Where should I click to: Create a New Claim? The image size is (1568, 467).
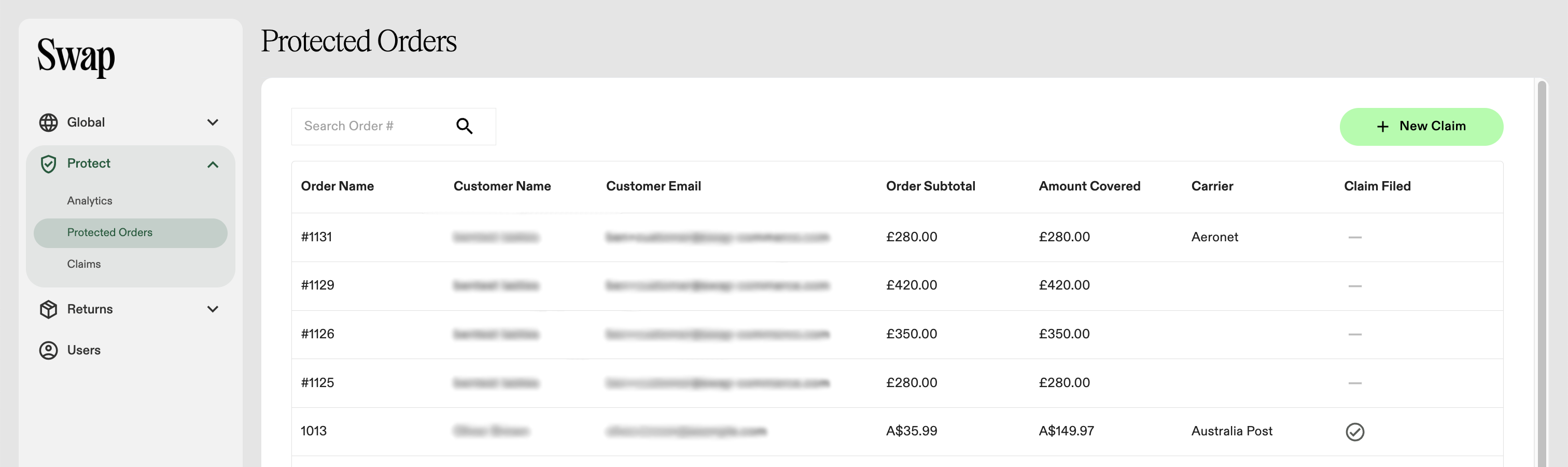click(x=1421, y=127)
